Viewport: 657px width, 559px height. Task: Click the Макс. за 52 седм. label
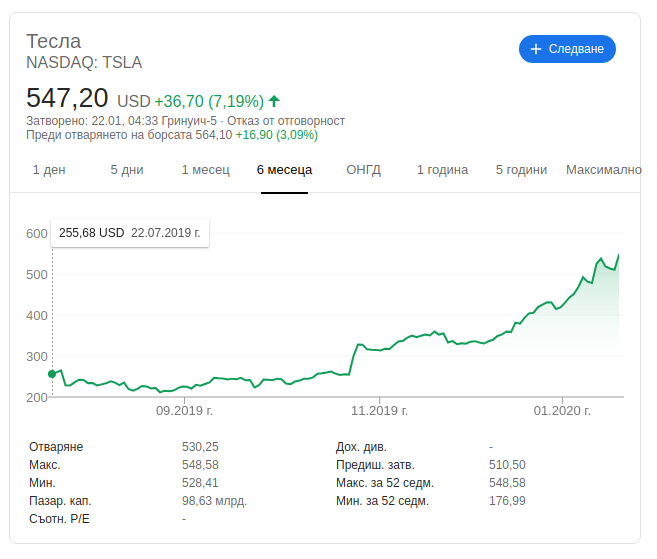(385, 483)
